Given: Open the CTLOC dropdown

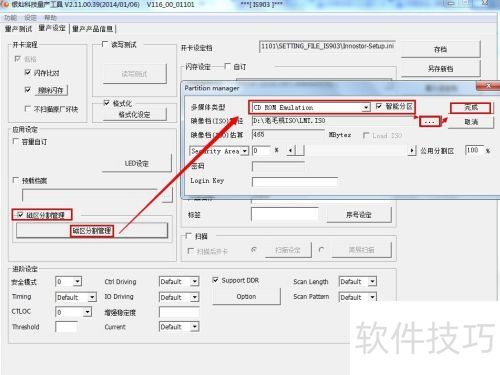Looking at the screenshot, I should [x=87, y=312].
